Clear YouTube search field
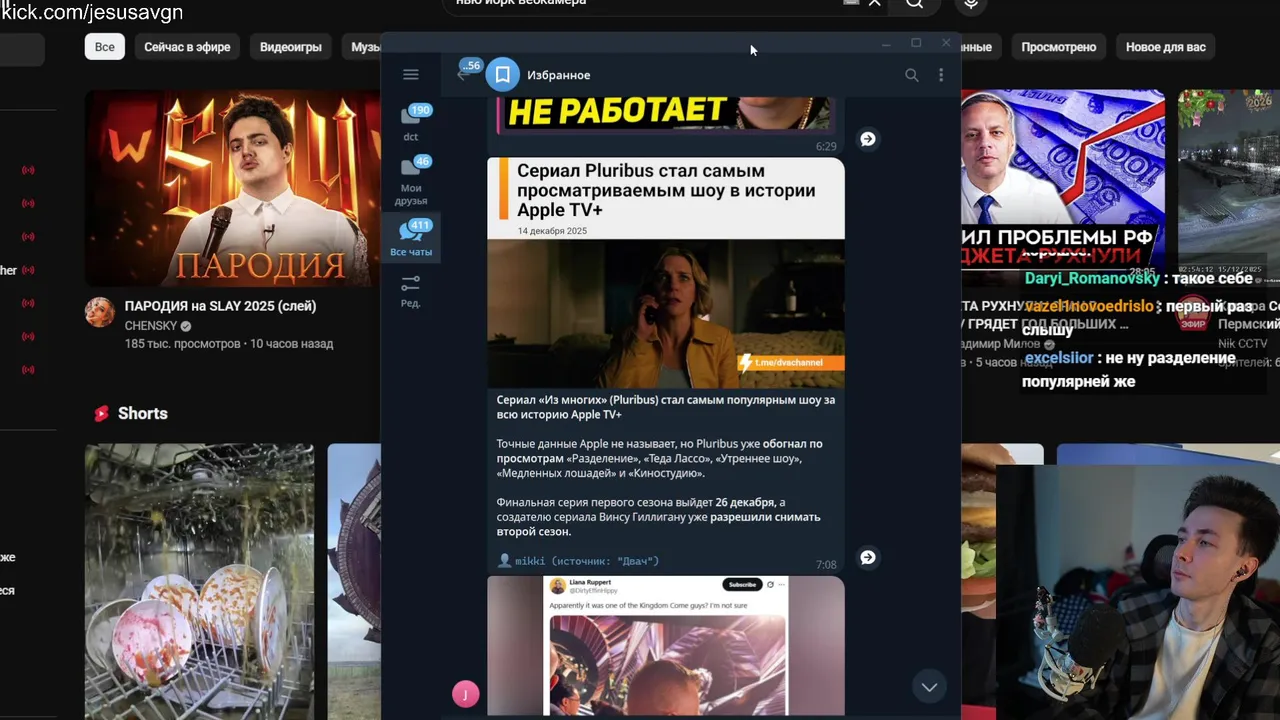The width and height of the screenshot is (1280, 720). click(x=874, y=3)
